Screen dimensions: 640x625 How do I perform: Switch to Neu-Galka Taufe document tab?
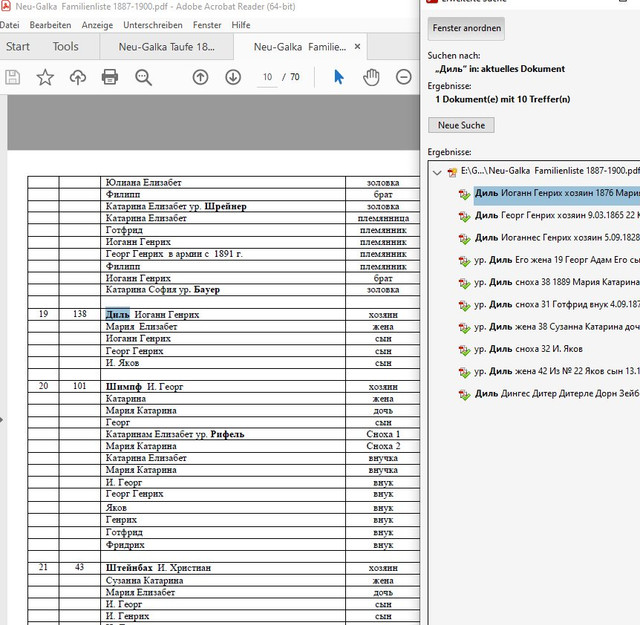coord(167,47)
